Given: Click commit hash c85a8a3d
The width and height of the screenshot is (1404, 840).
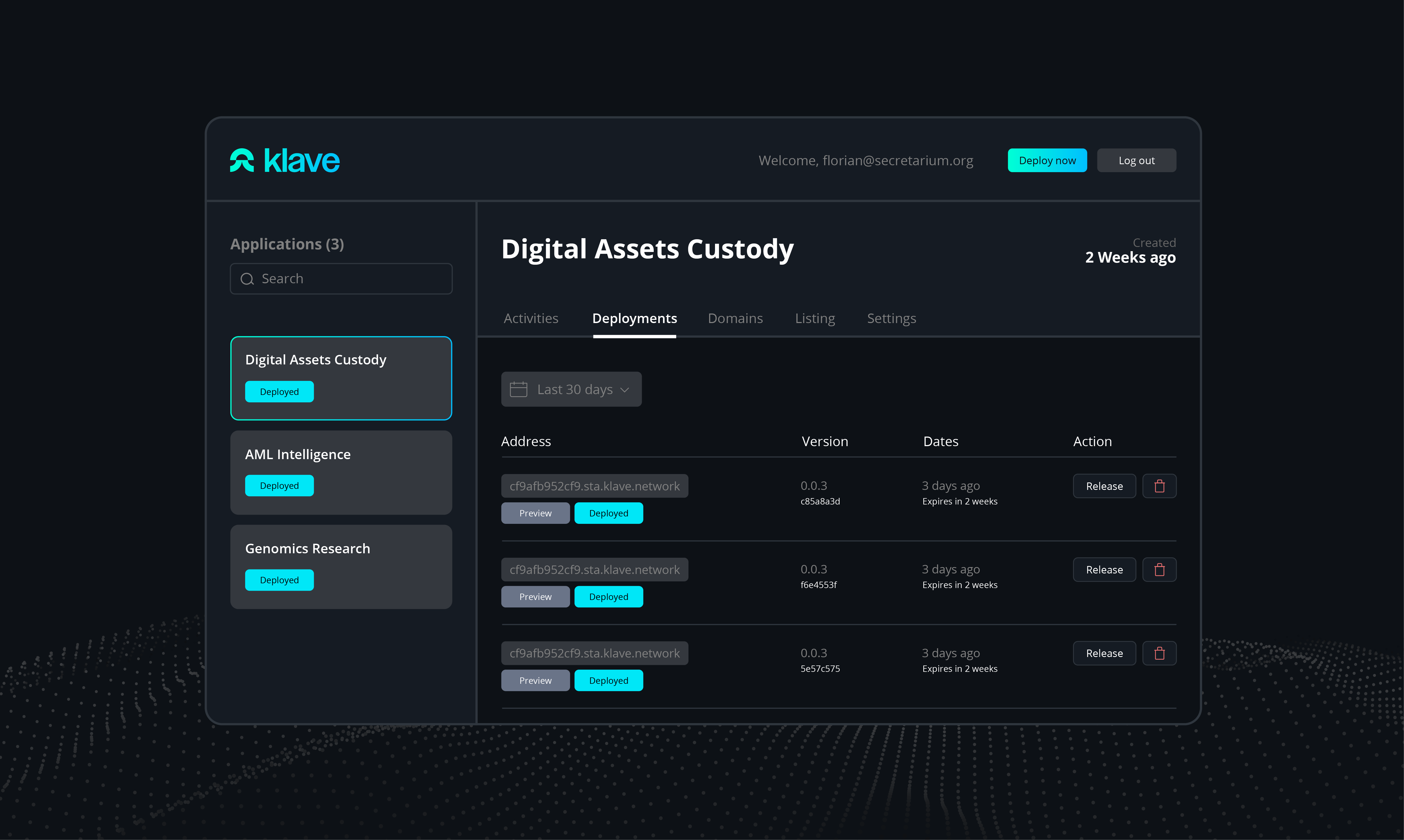Looking at the screenshot, I should pyautogui.click(x=820, y=502).
